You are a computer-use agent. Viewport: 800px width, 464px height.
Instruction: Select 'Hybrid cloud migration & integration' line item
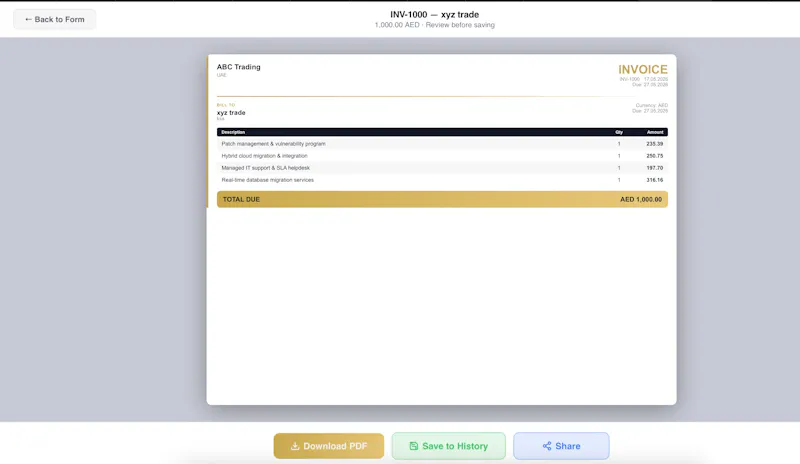264,156
